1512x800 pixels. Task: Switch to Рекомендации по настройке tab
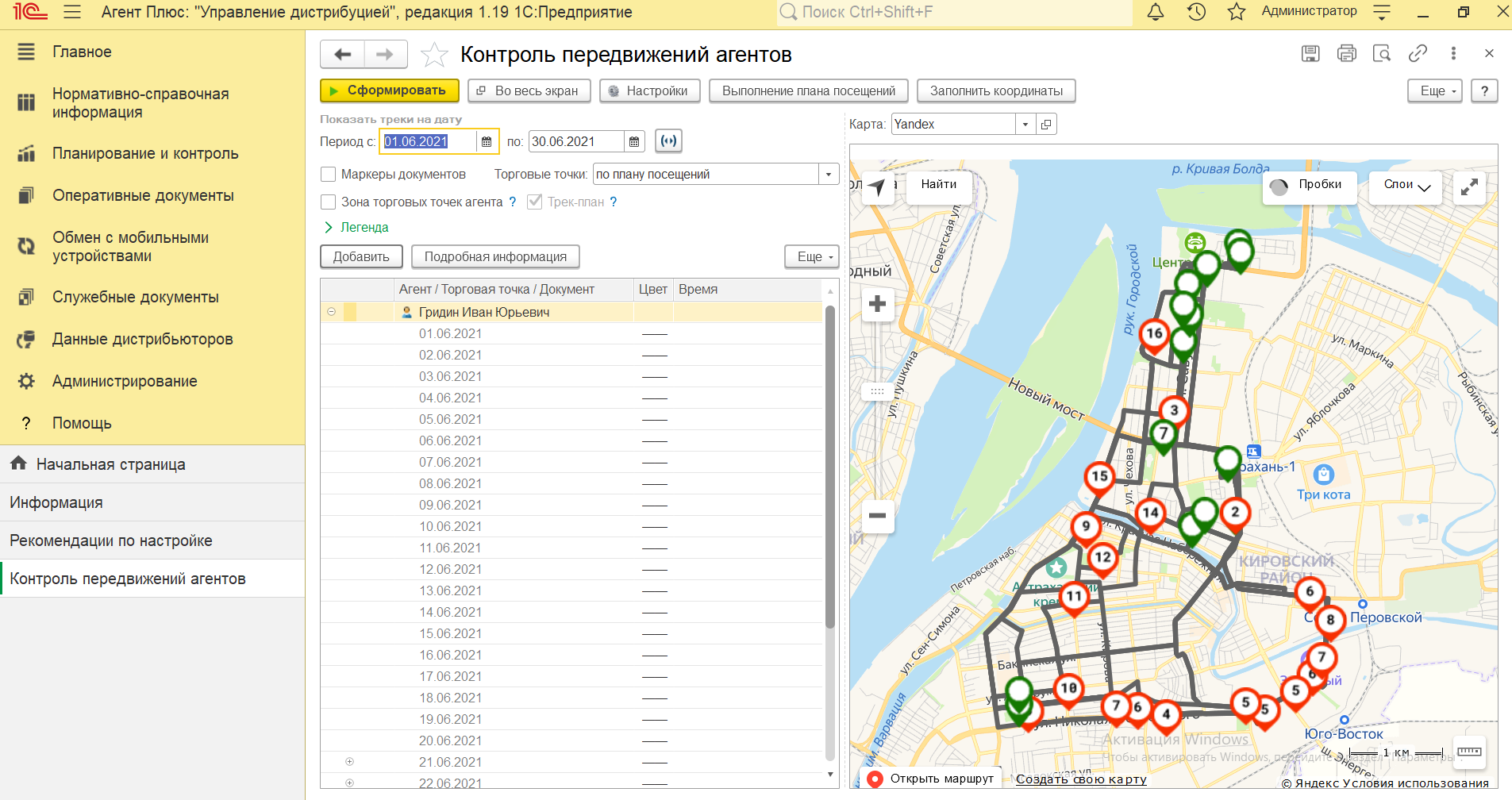[152, 540]
